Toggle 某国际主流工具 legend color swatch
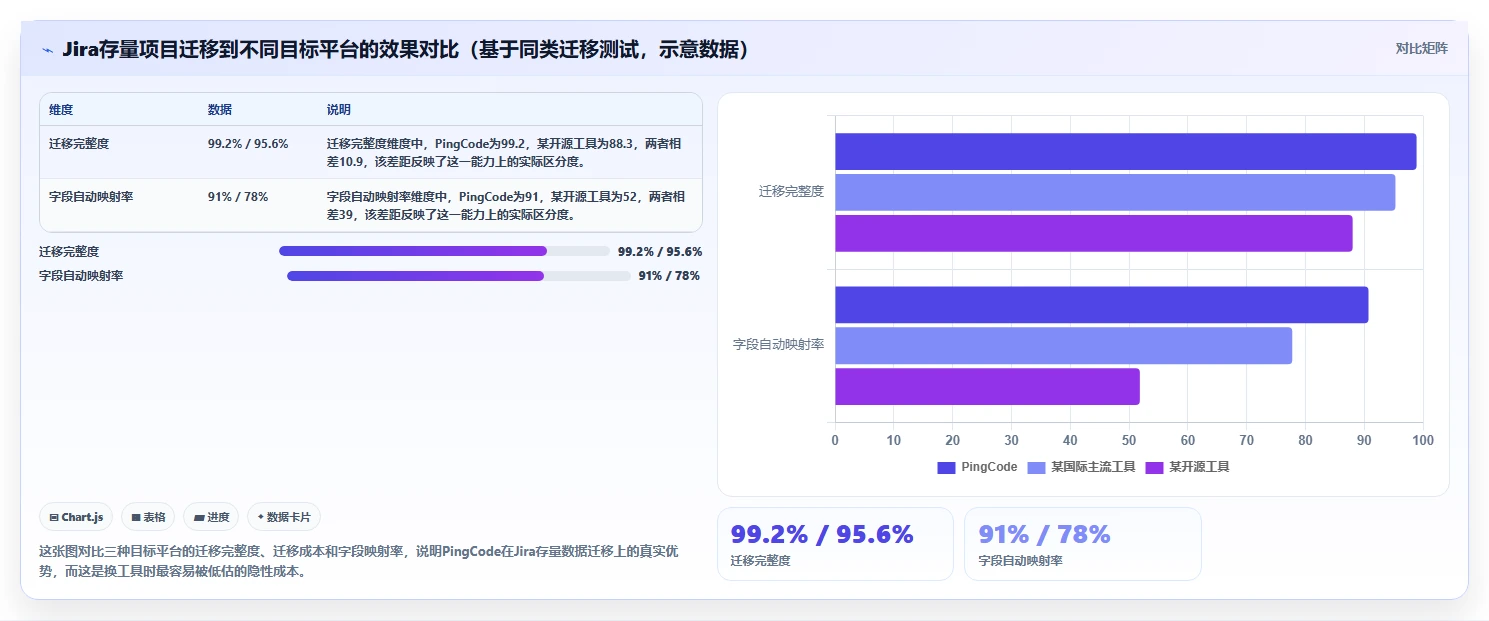Viewport: 1489px width, 621px height. 1036,467
